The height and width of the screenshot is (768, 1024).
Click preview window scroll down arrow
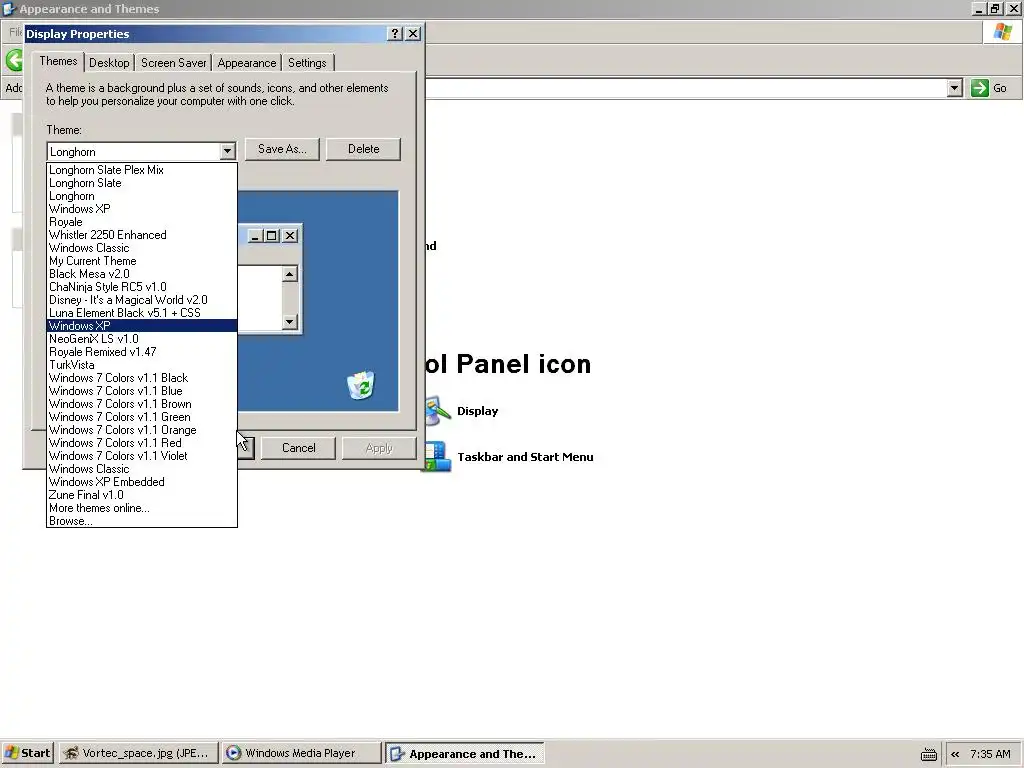[x=290, y=321]
